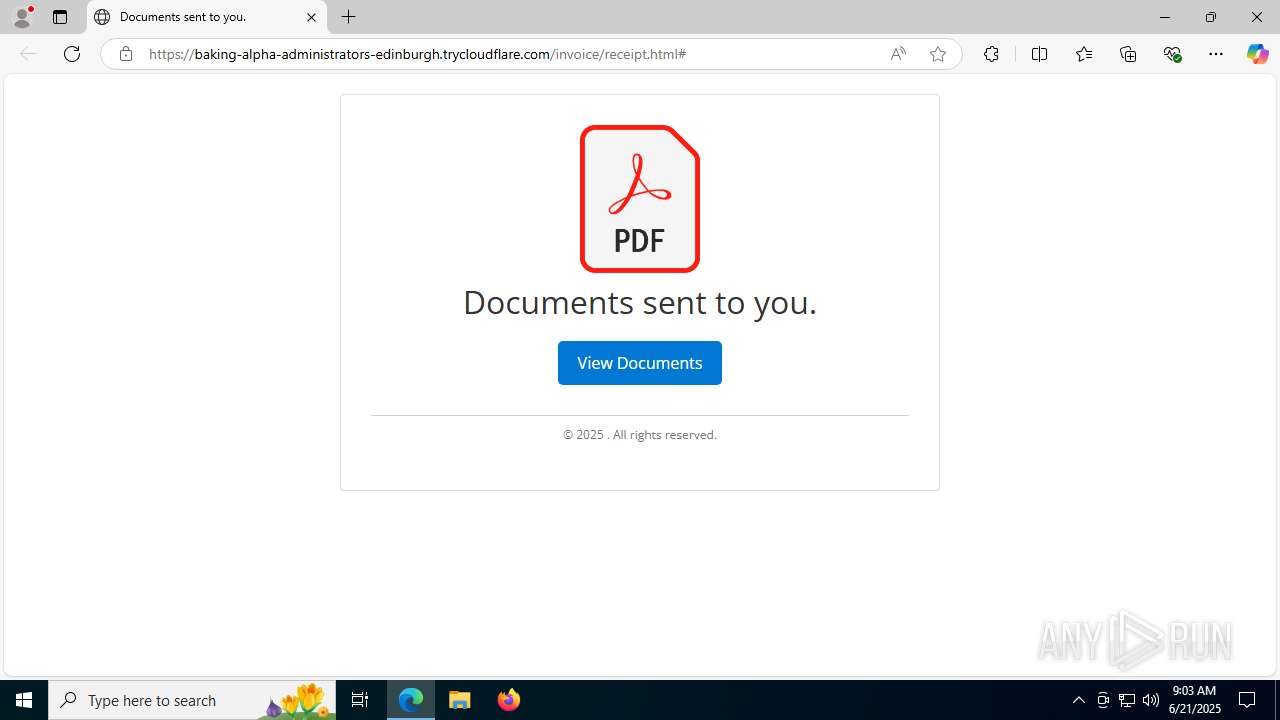The image size is (1280, 720).
Task: View site information lock icon
Action: click(126, 54)
